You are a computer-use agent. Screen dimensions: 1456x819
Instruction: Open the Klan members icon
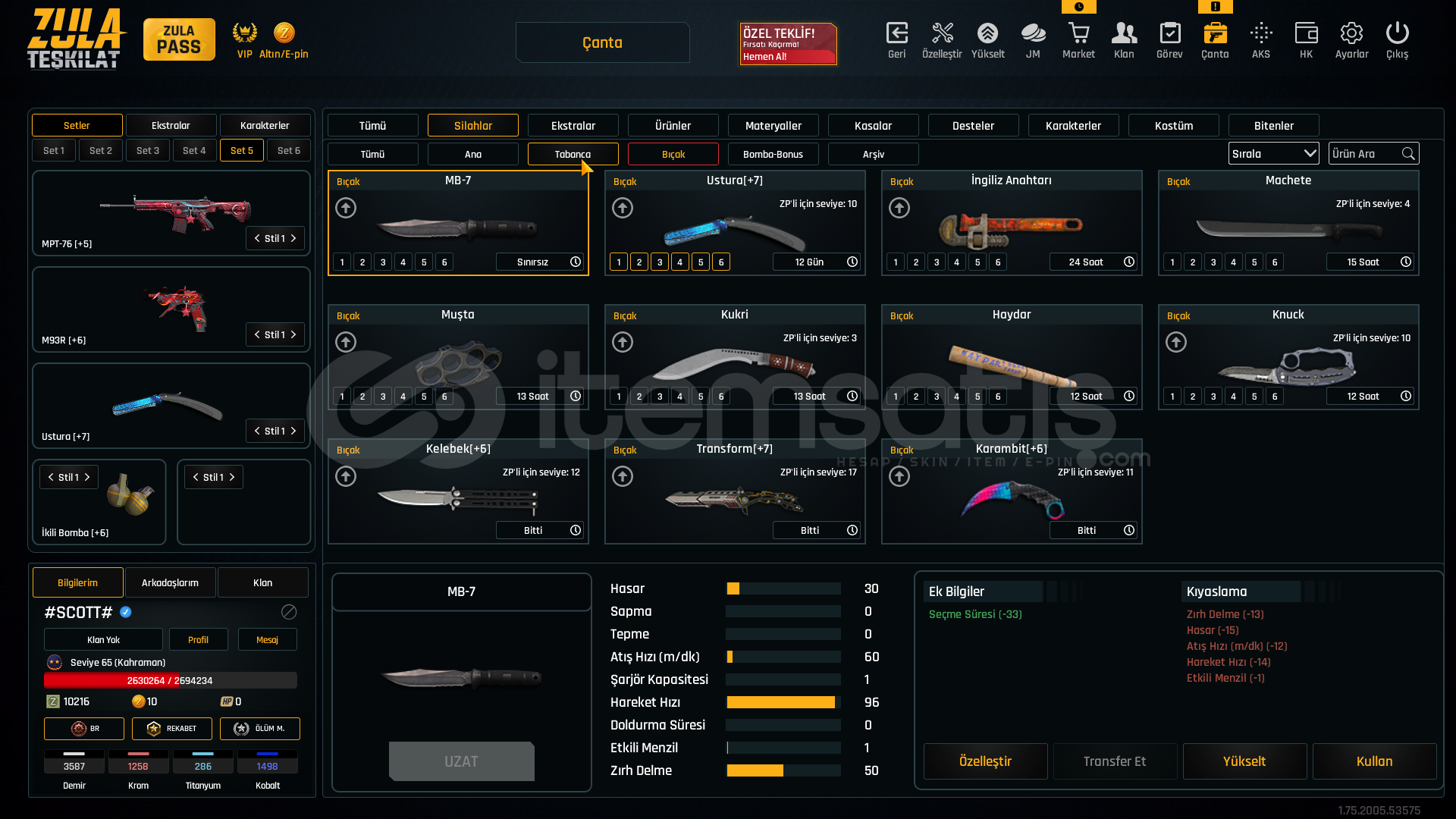coord(1124,33)
